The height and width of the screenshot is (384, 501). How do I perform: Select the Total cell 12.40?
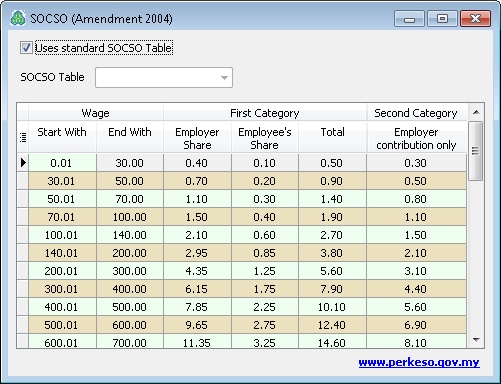click(x=332, y=325)
